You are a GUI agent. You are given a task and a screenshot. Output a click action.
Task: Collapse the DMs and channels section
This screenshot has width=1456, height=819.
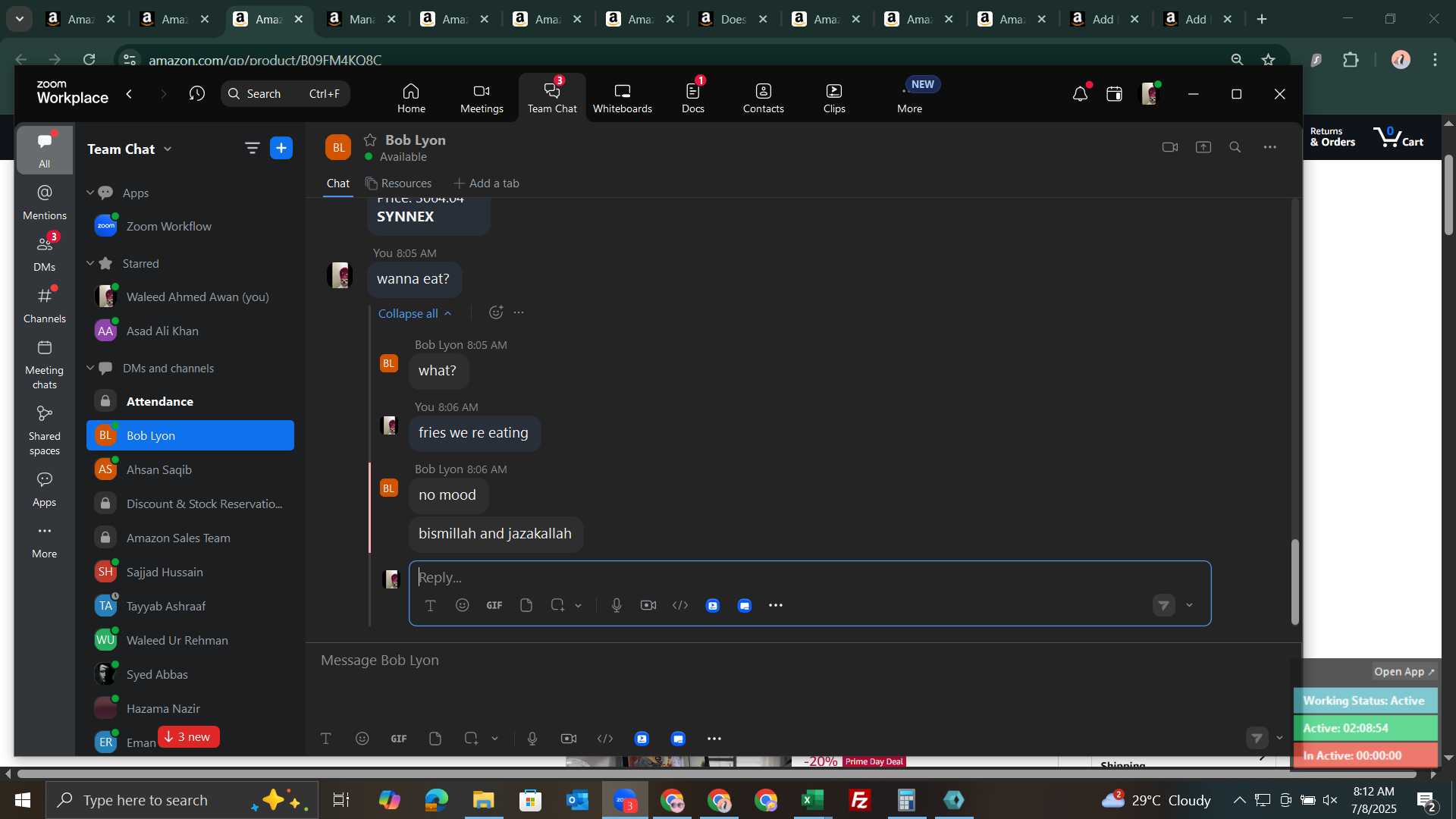point(90,368)
